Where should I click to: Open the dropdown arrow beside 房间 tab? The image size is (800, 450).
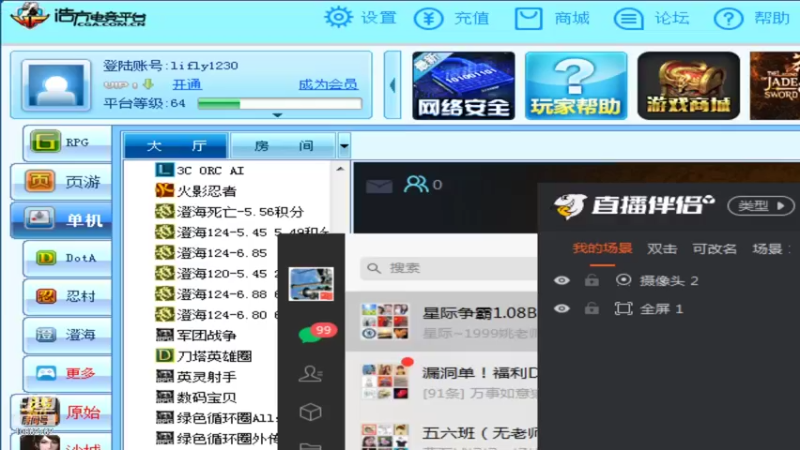[x=344, y=146]
